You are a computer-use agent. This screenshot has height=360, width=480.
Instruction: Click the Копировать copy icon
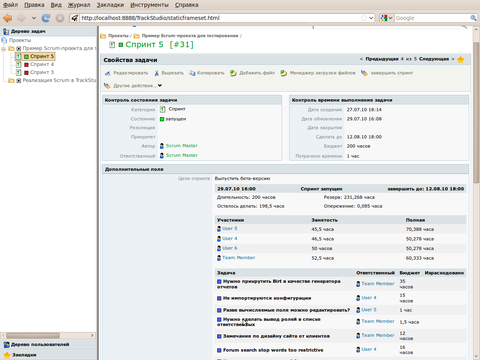[192, 73]
